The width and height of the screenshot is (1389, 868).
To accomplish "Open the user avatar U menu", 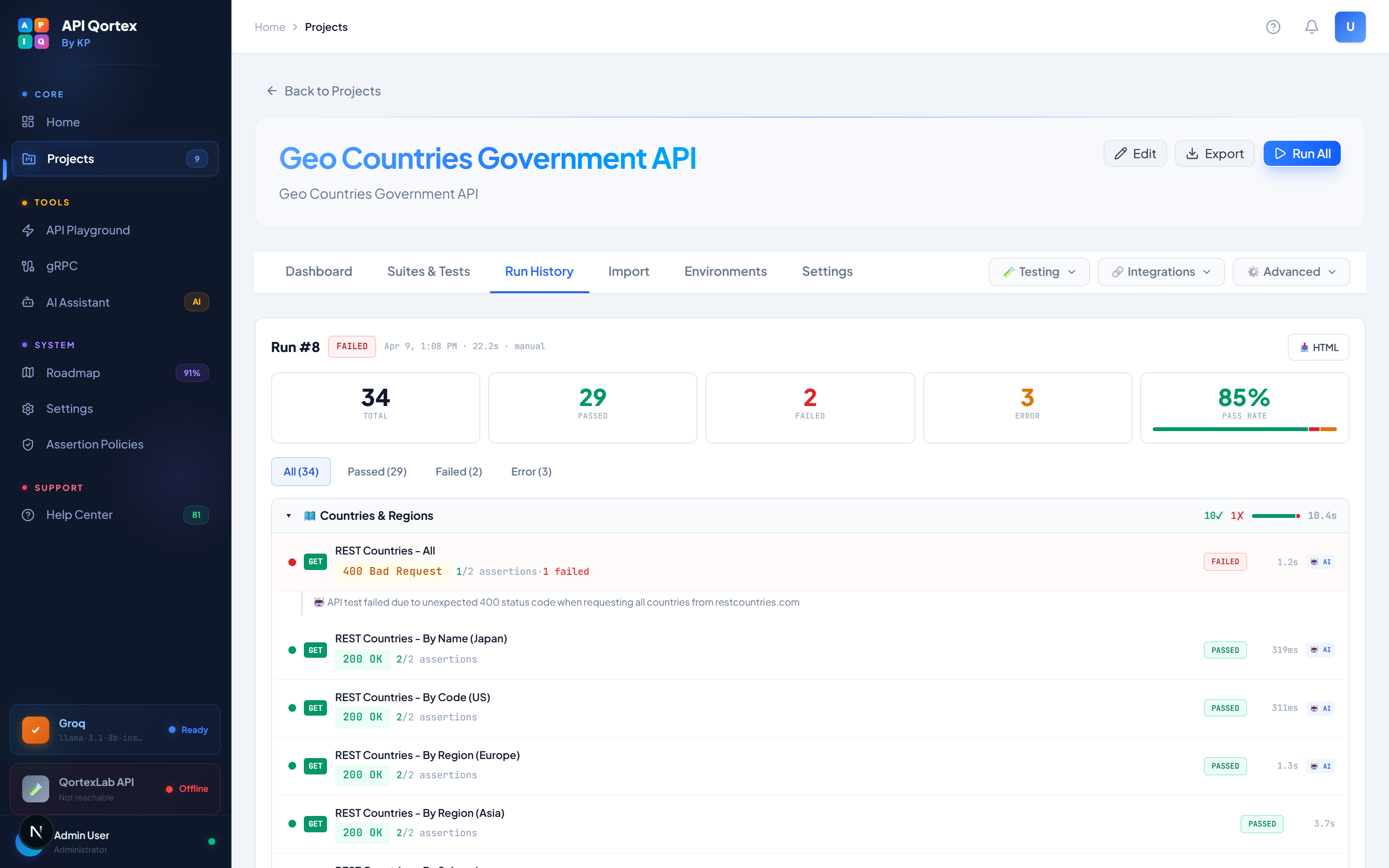I will (x=1349, y=27).
